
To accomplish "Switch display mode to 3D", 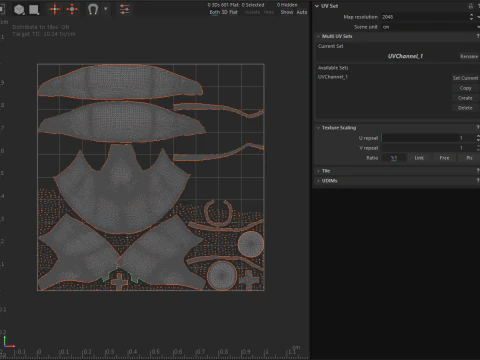I will [225, 12].
